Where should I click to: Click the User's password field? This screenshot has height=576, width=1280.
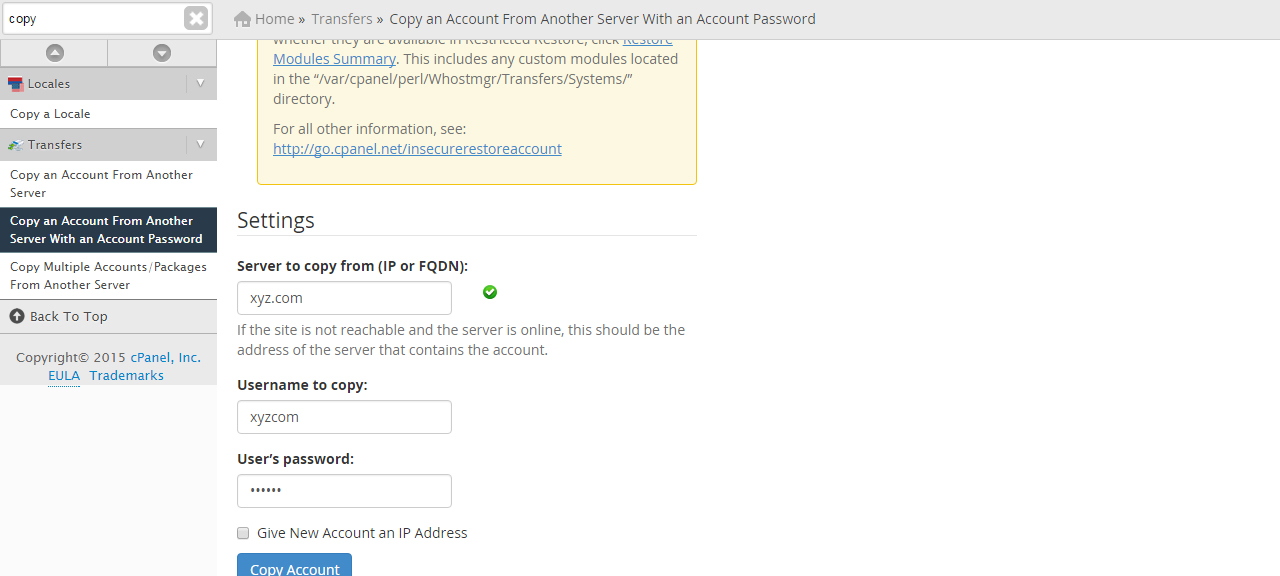(x=344, y=491)
